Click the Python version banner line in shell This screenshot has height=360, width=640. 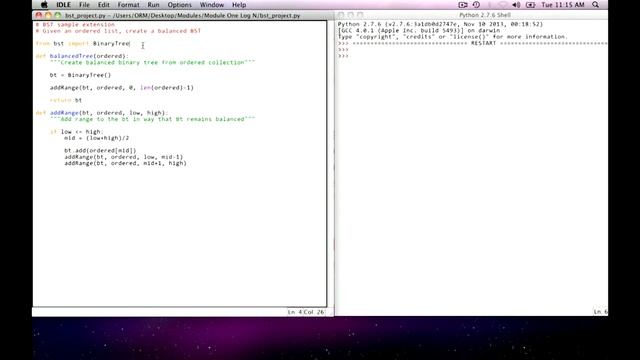(440, 24)
